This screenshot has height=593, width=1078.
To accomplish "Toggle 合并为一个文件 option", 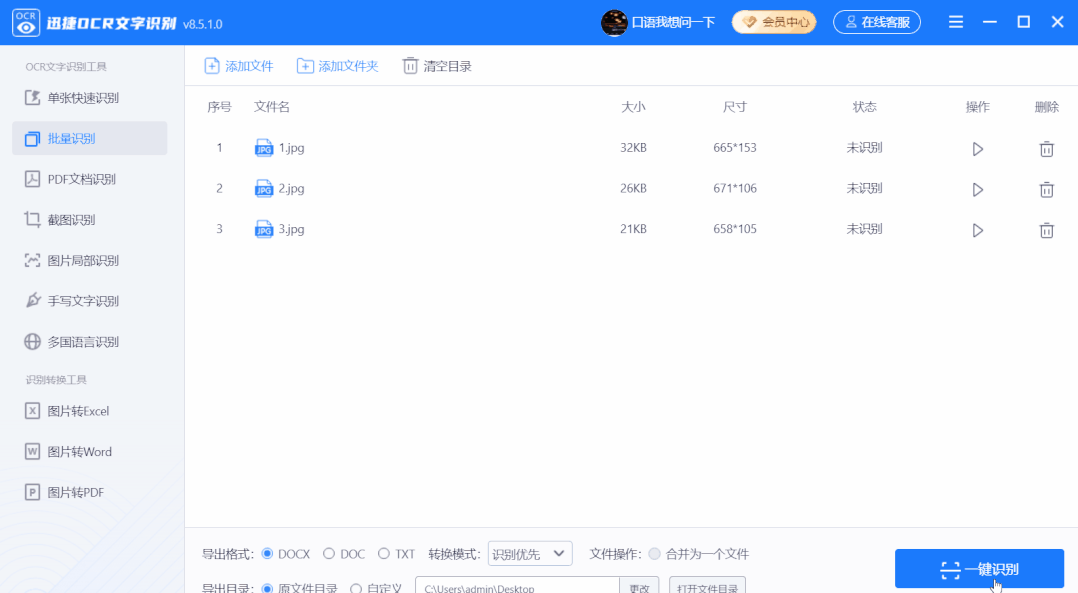I will point(698,554).
